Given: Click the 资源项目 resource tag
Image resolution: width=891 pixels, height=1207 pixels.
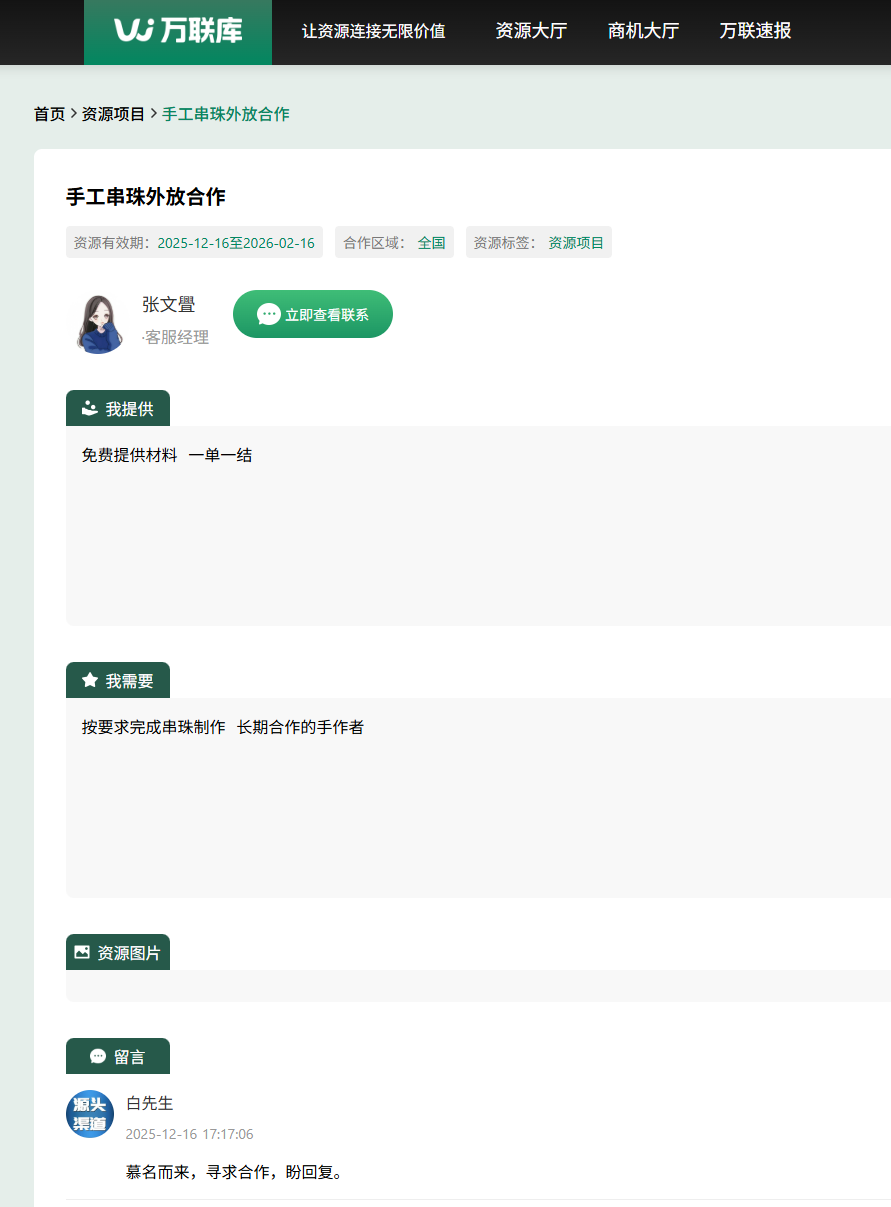Looking at the screenshot, I should tap(576, 242).
